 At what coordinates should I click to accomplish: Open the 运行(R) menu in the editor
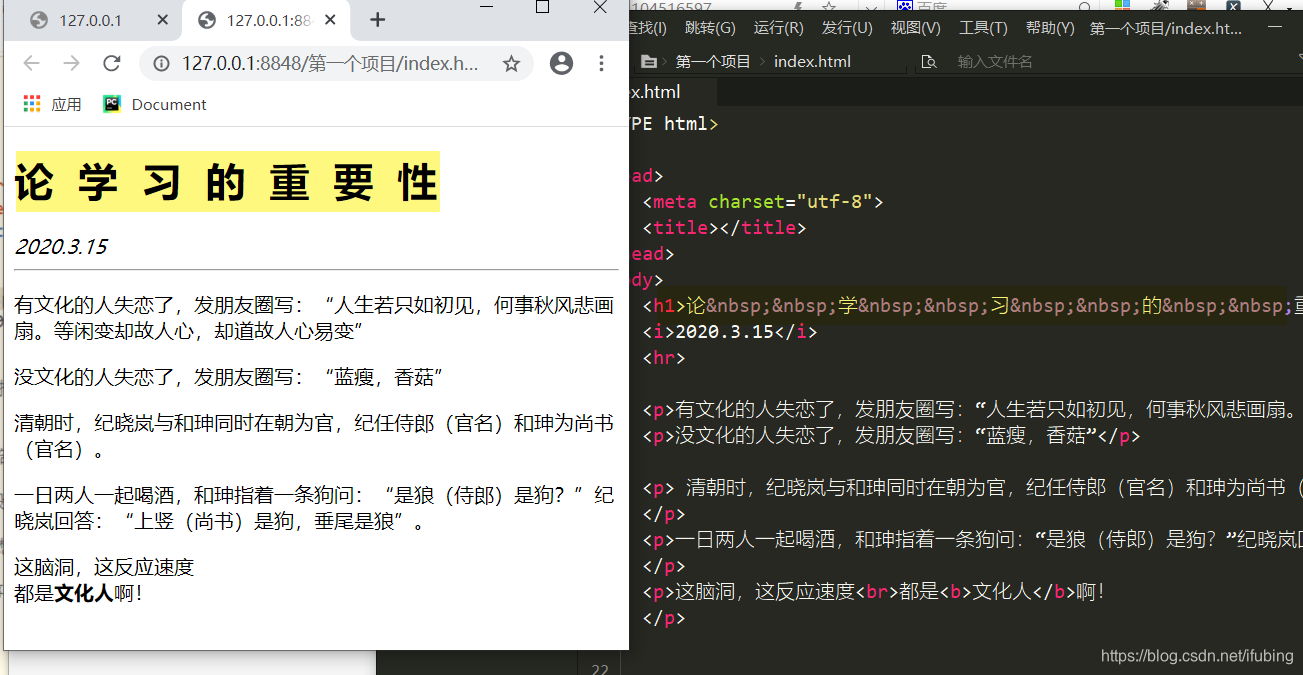tap(778, 28)
